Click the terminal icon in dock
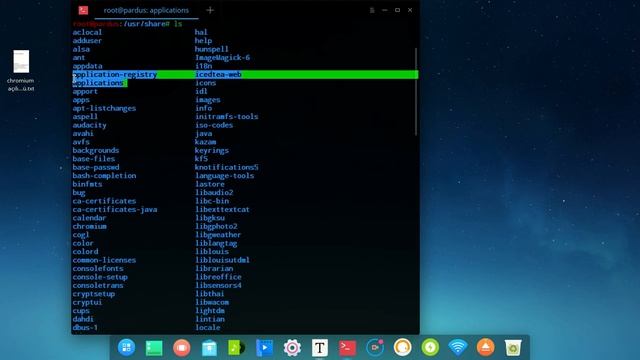The image size is (640, 360). pos(347,348)
